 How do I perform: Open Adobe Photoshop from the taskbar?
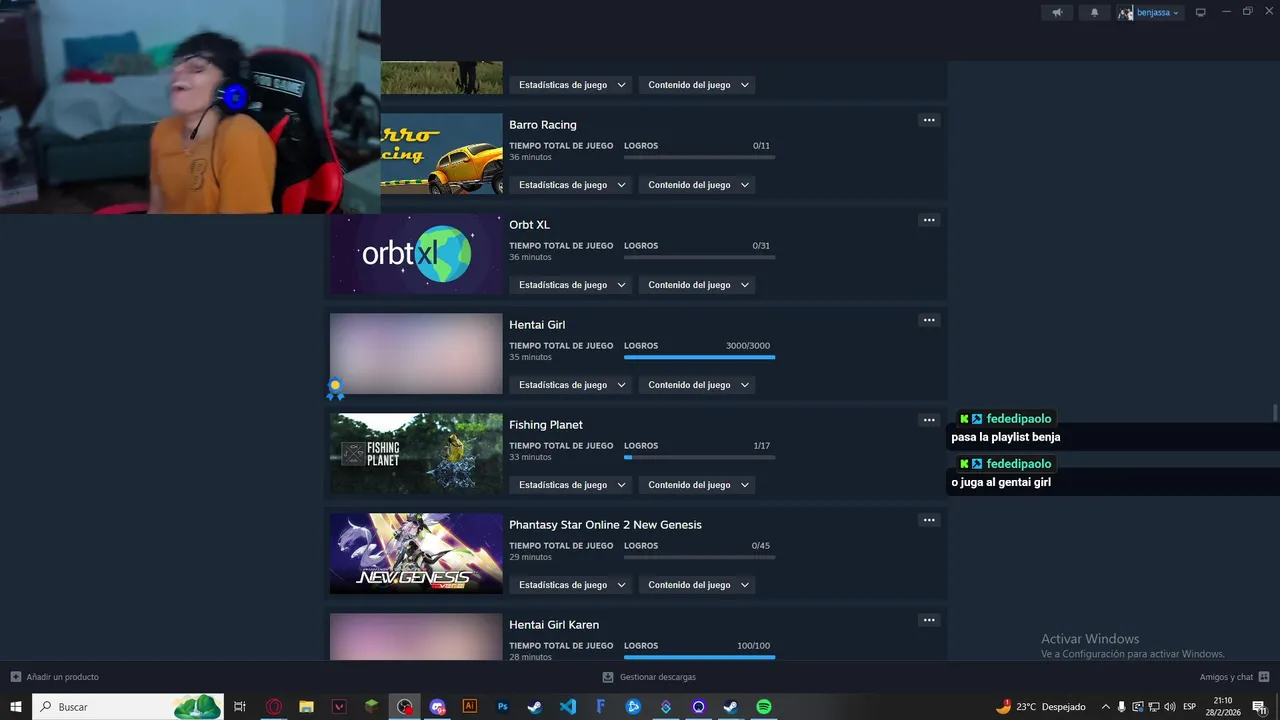tap(502, 707)
